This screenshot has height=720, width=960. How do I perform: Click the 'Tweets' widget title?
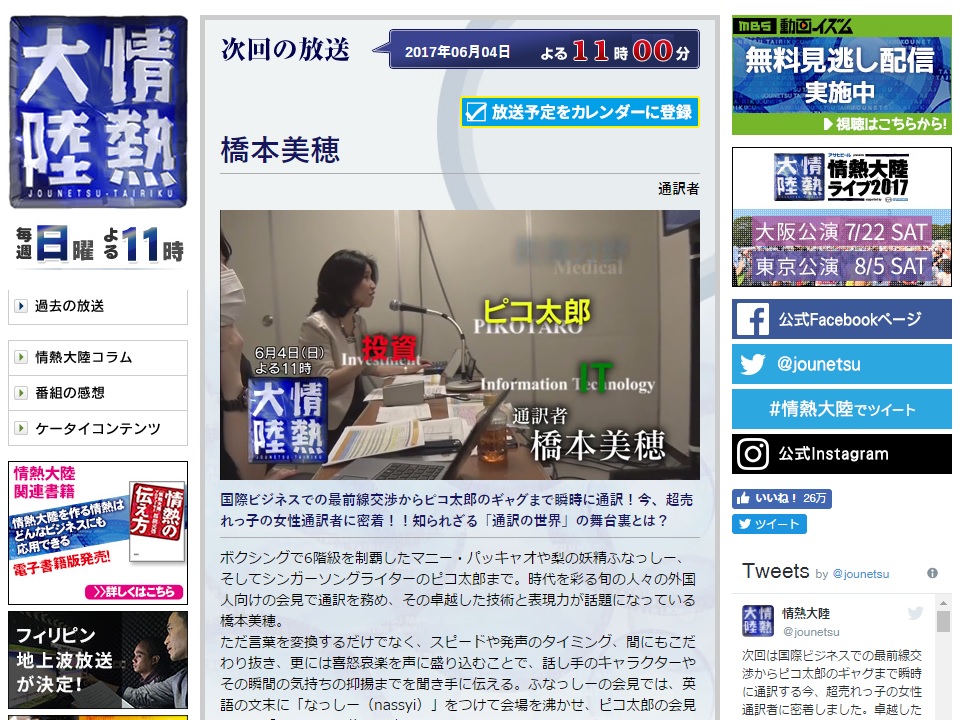coord(776,571)
